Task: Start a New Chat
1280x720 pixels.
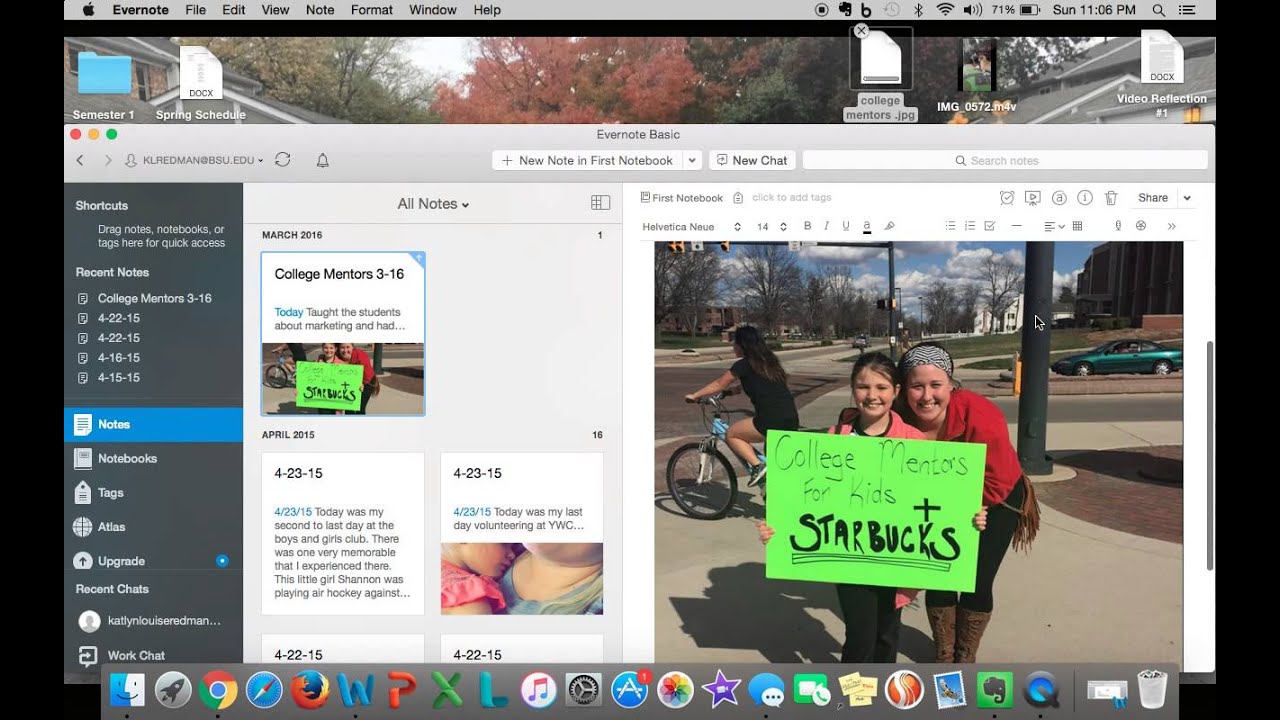Action: (750, 160)
